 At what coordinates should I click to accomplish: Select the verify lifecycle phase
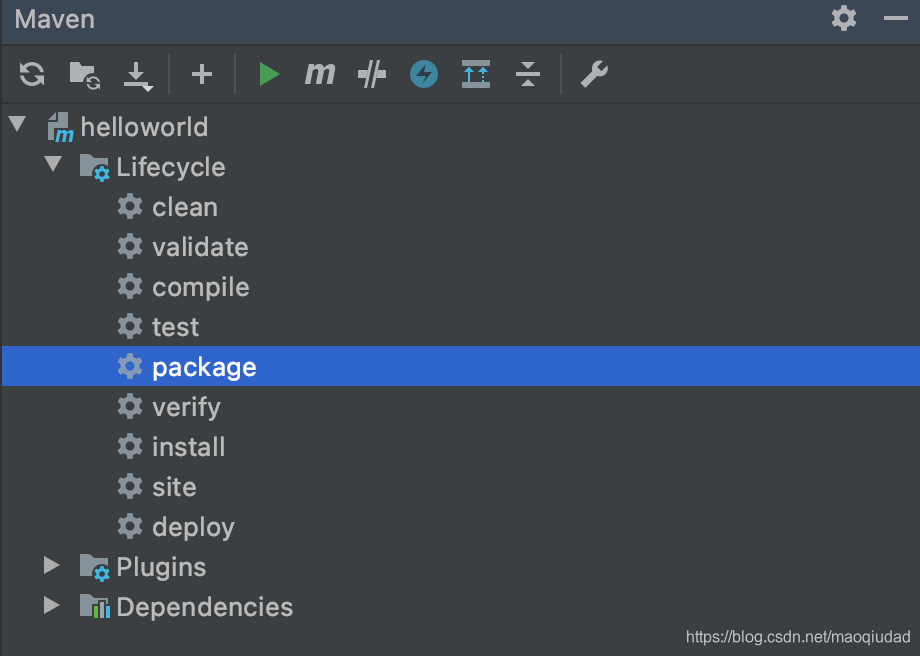186,407
